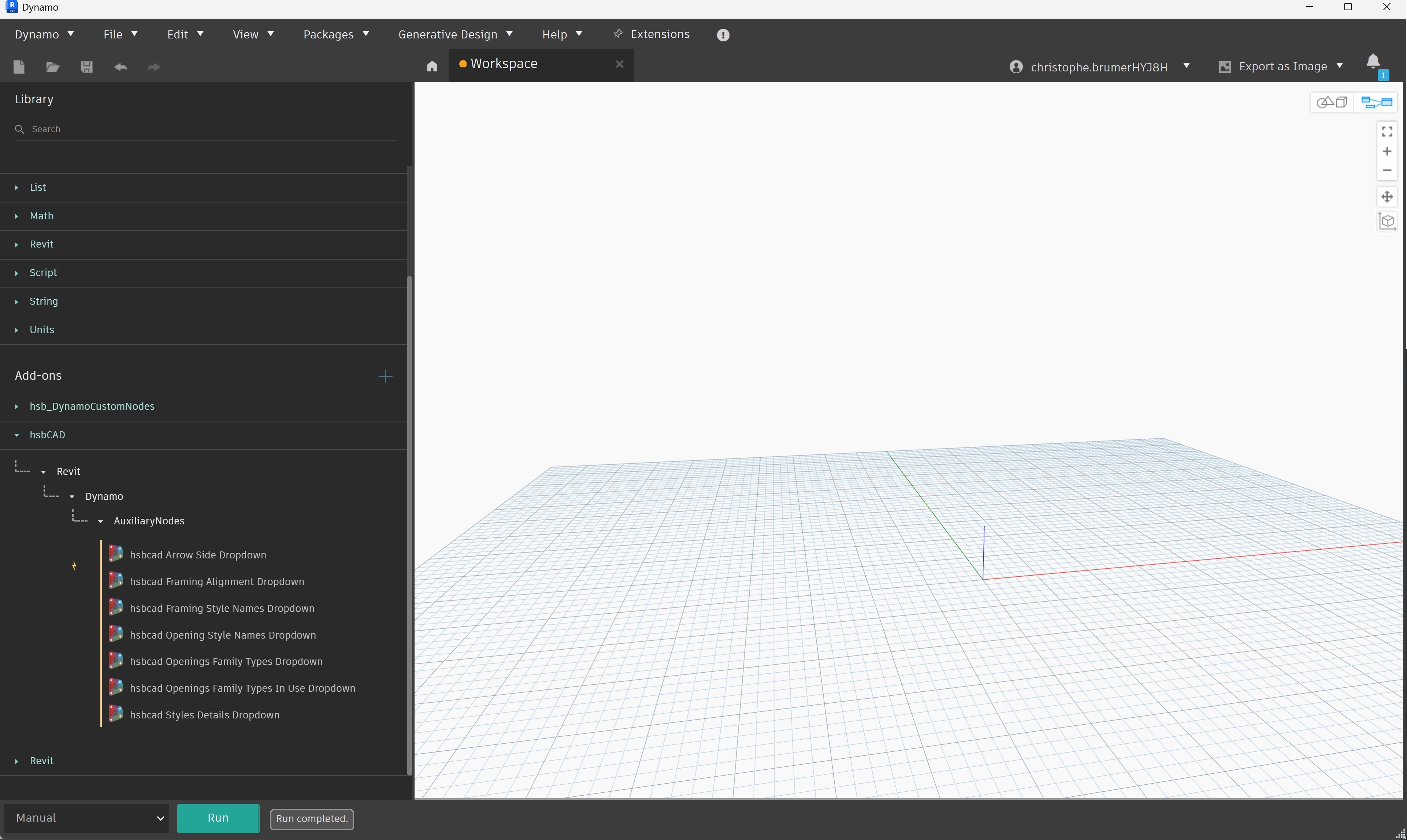Screen dimensions: 1407x840
Task: Toggle the Orbit view cube button
Action: point(1386,221)
